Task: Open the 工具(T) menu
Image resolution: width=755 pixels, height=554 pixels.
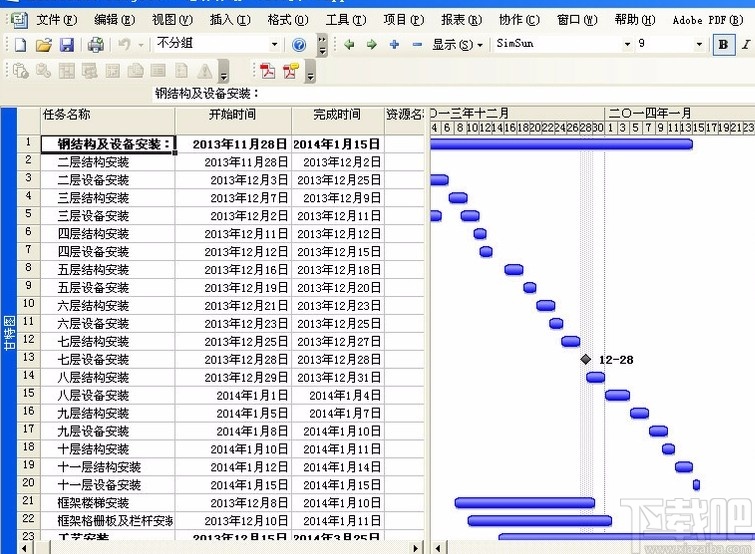Action: [346, 20]
